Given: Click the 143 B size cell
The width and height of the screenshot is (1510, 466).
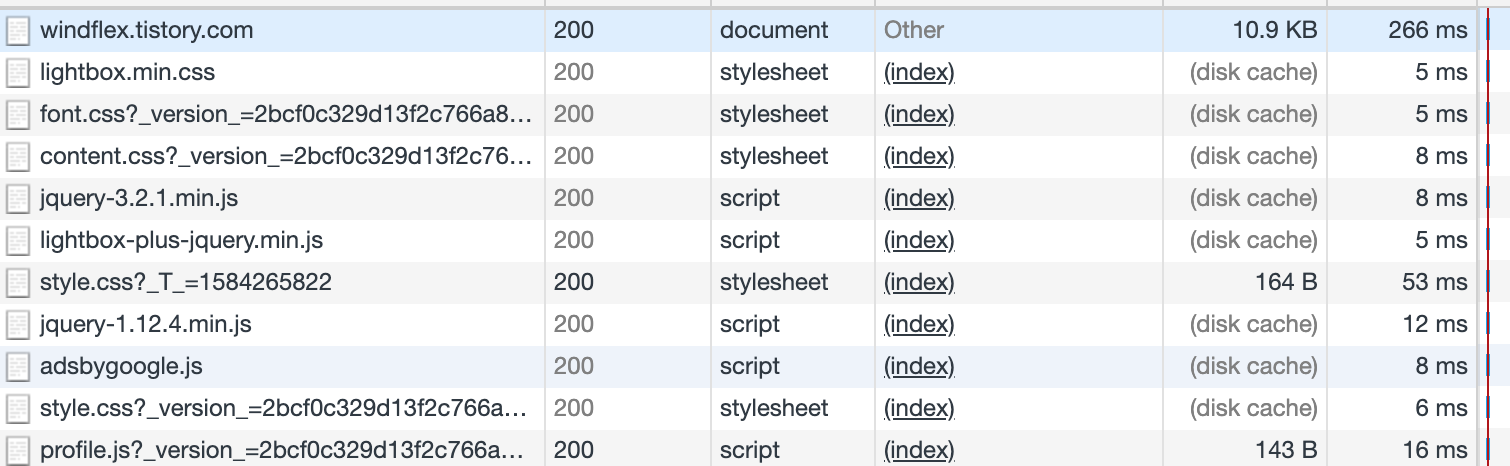Looking at the screenshot, I should pyautogui.click(x=1286, y=451).
